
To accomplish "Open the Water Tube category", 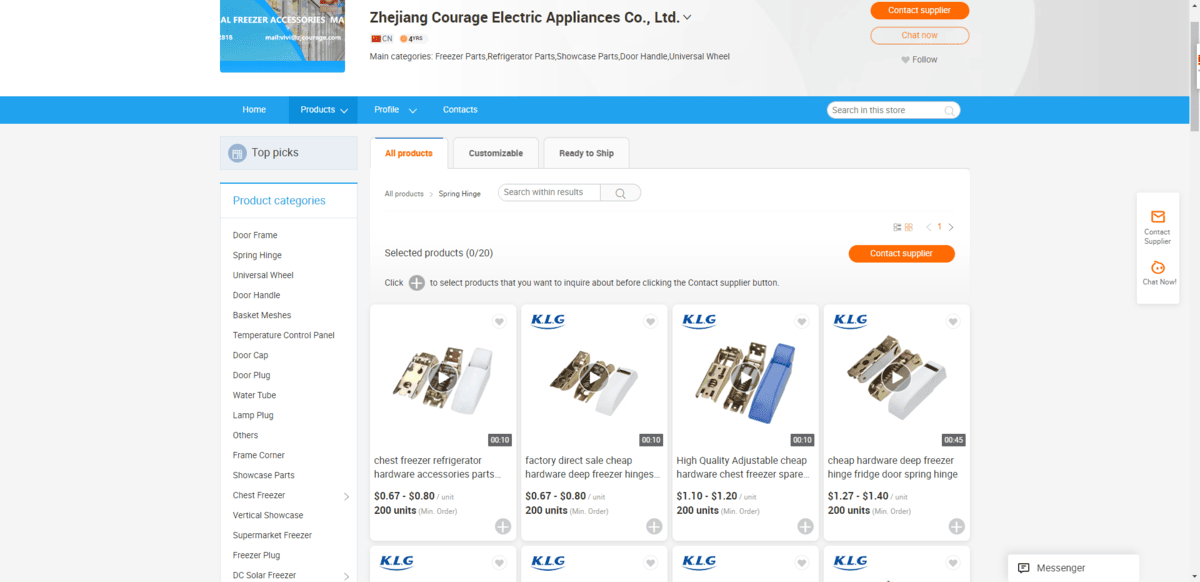I will point(254,396).
